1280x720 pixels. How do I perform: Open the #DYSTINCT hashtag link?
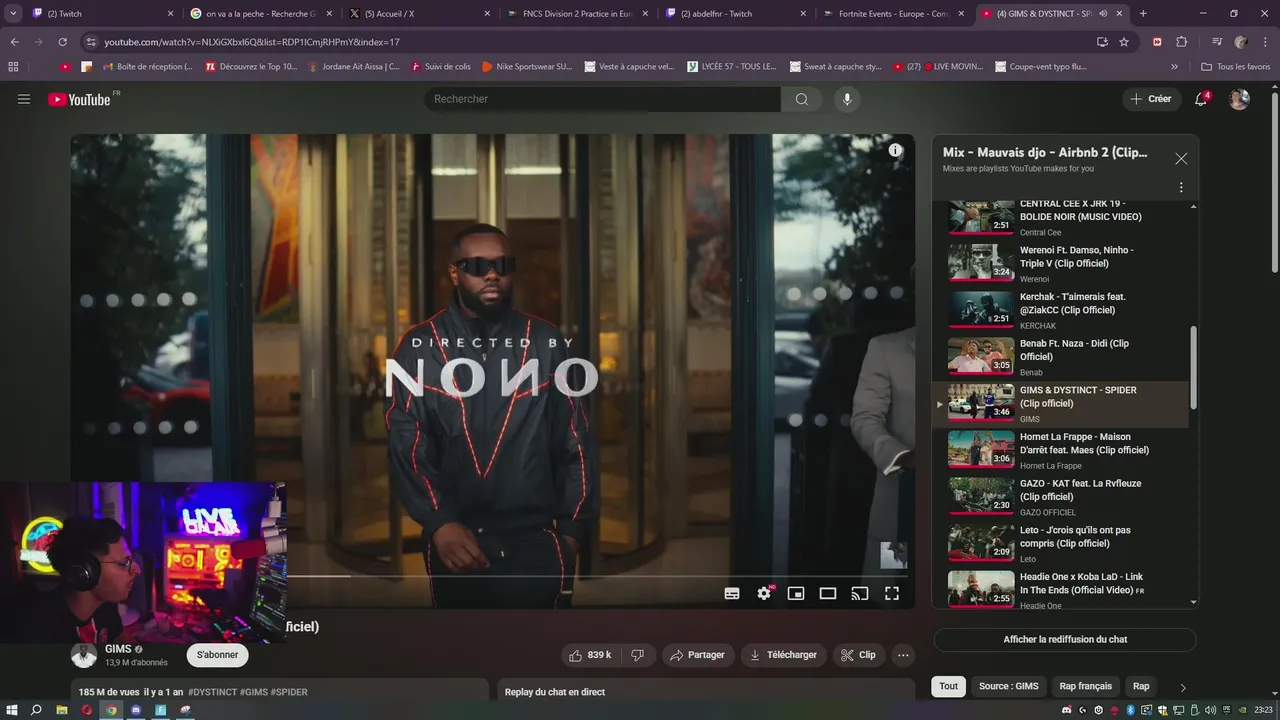point(213,692)
